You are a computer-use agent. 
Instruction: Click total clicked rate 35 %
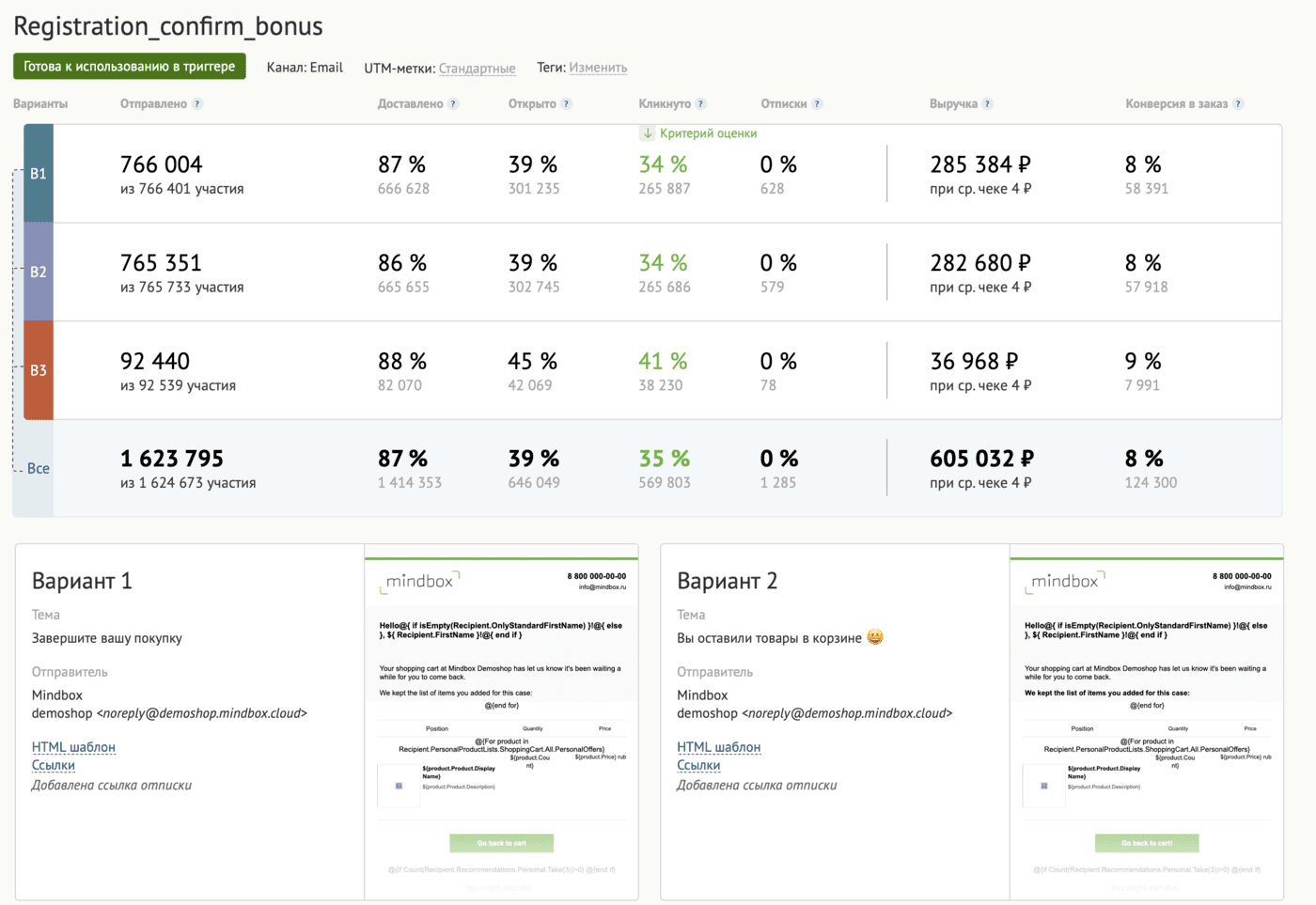click(665, 459)
